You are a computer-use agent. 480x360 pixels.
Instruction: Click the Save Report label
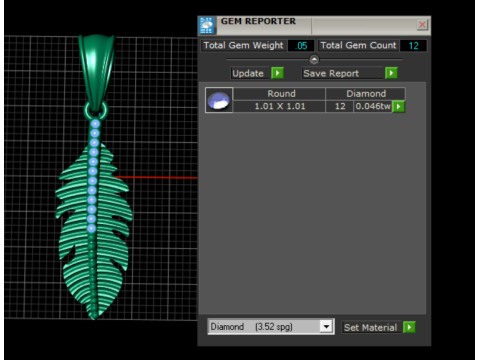[x=342, y=73]
